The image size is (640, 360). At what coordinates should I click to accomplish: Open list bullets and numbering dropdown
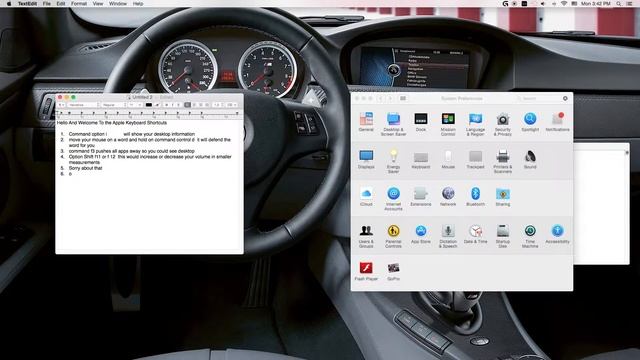pyautogui.click(x=231, y=105)
